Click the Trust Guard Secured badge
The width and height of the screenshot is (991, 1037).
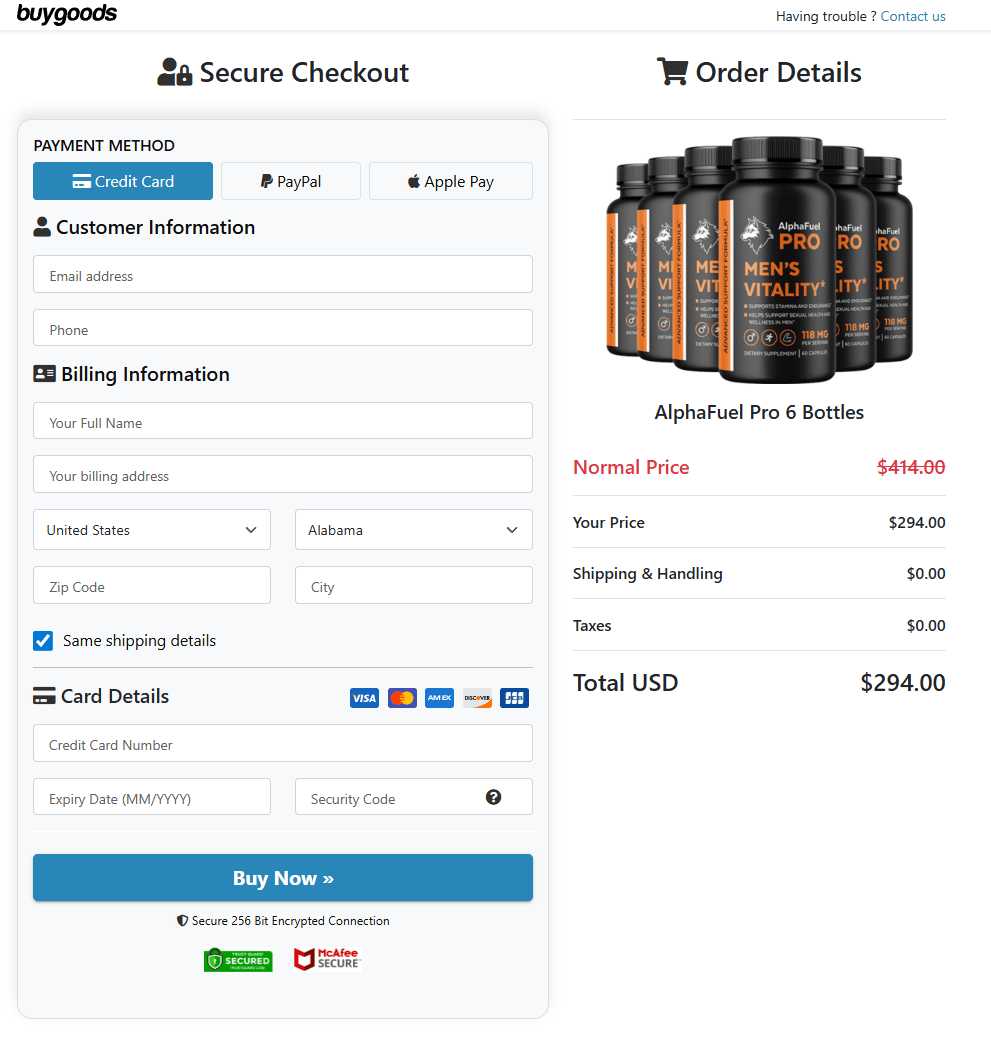pos(238,958)
